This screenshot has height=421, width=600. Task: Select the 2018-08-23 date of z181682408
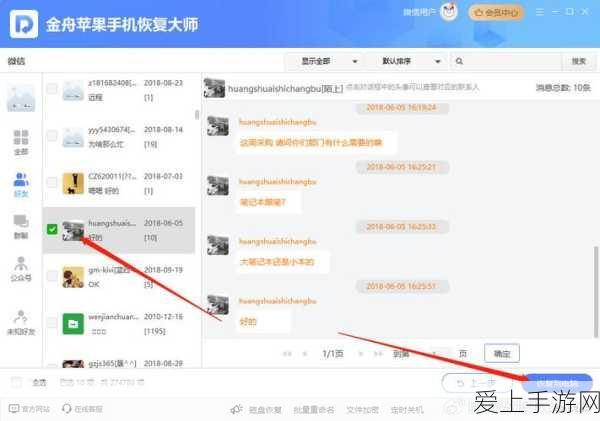(163, 83)
